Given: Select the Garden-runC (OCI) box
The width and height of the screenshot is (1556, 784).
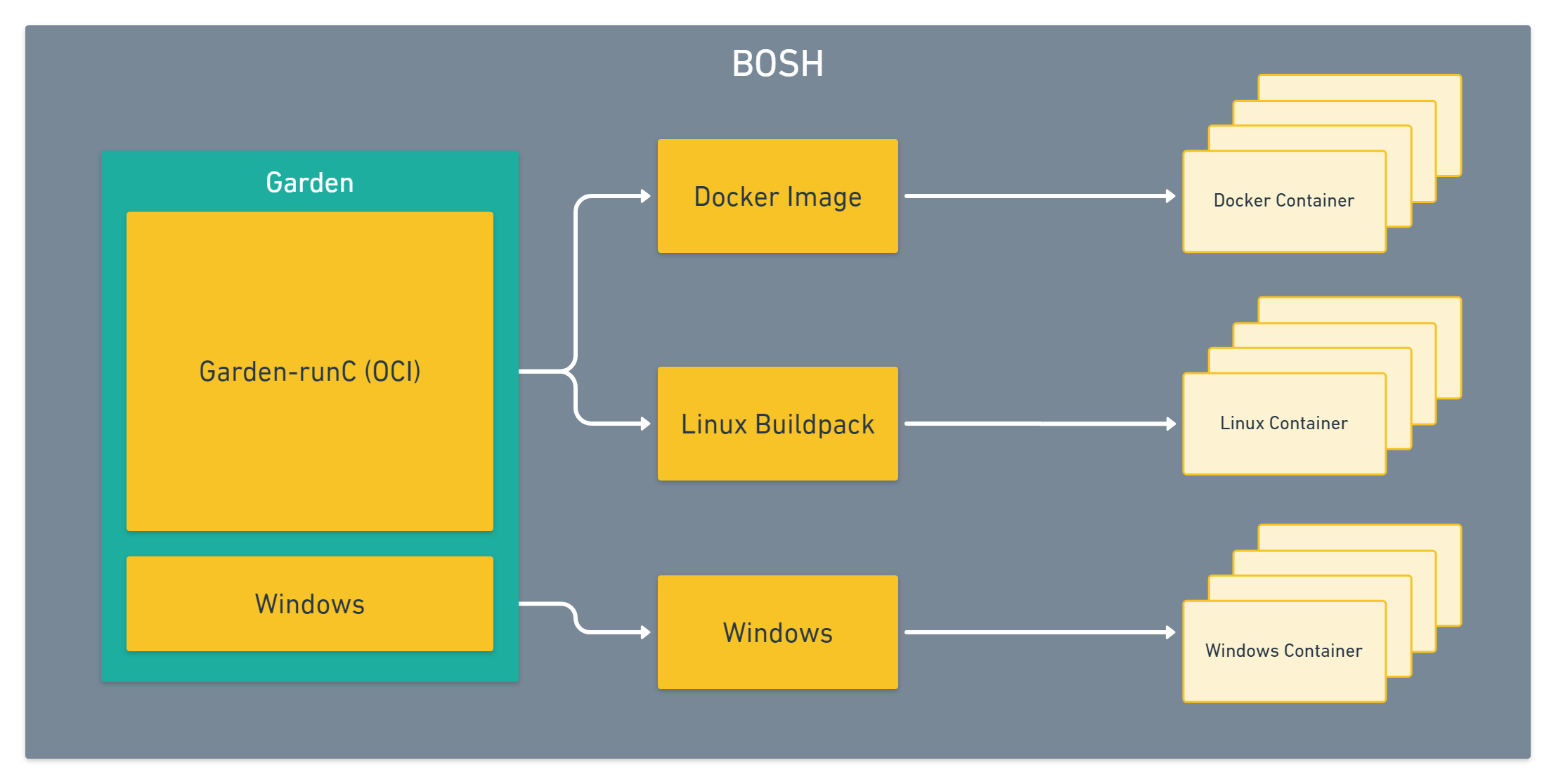Looking at the screenshot, I should tap(309, 371).
